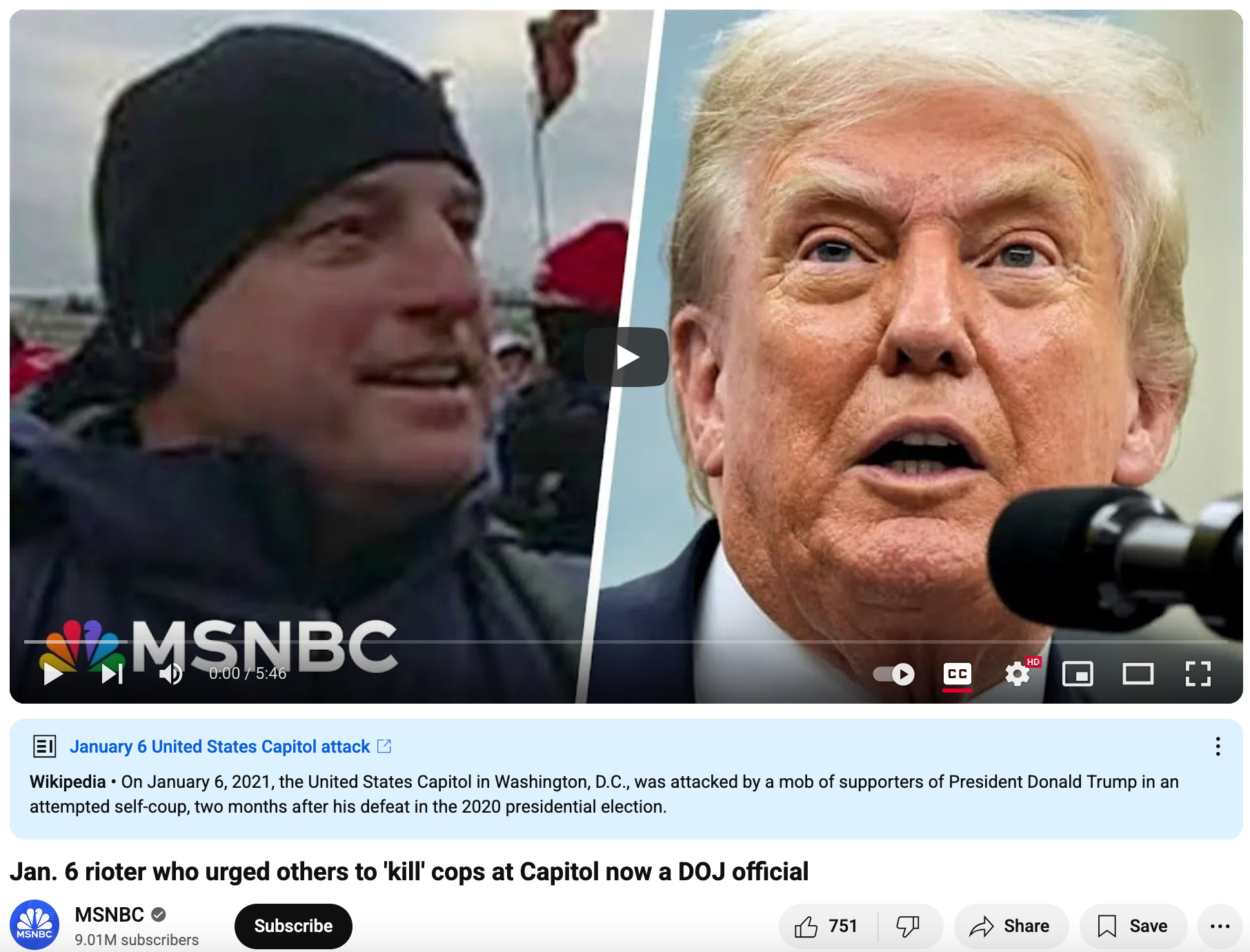The width and height of the screenshot is (1250, 952).
Task: Like the video with 751 likes
Action: pos(826,926)
